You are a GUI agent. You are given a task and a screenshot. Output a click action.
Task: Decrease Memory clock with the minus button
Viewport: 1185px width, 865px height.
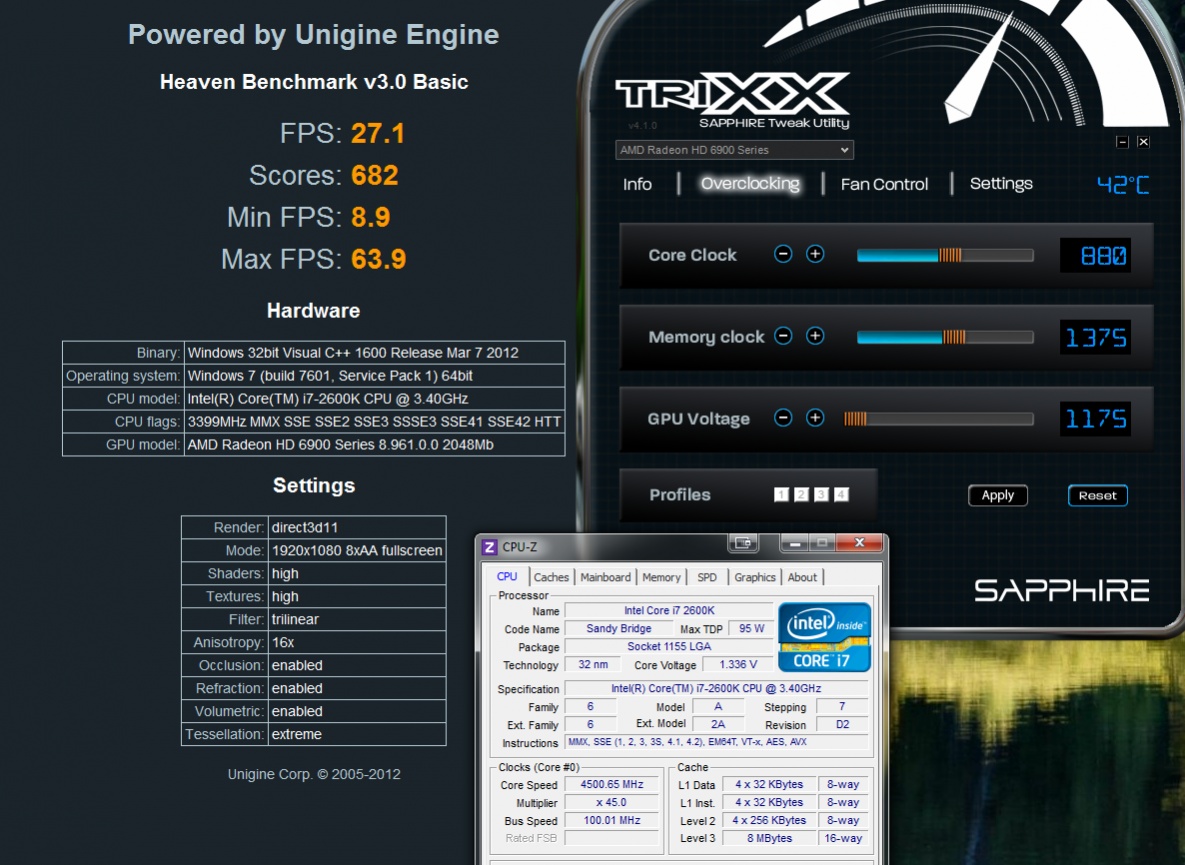click(x=783, y=336)
